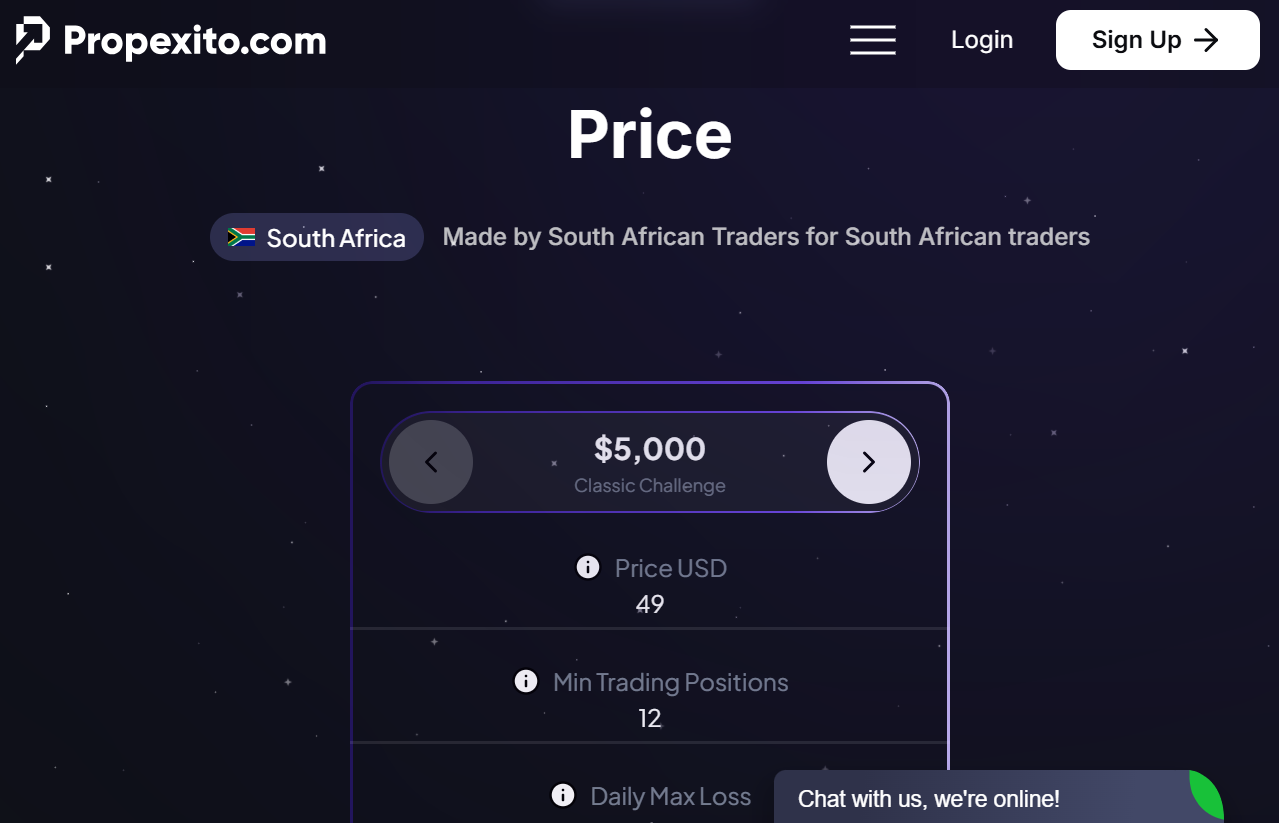Select the South Africa country badge
Viewport: 1279px width, 823px height.
[317, 237]
